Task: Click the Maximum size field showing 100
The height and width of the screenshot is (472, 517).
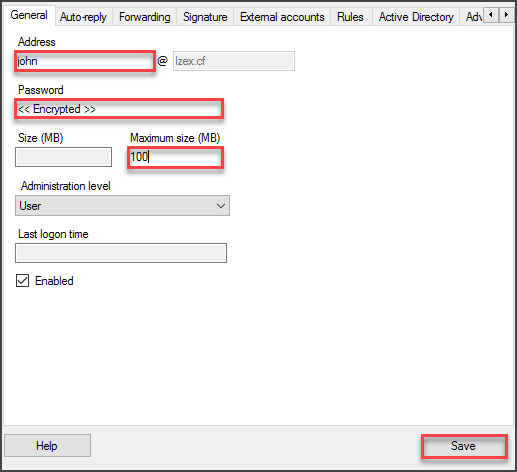Action: [175, 157]
